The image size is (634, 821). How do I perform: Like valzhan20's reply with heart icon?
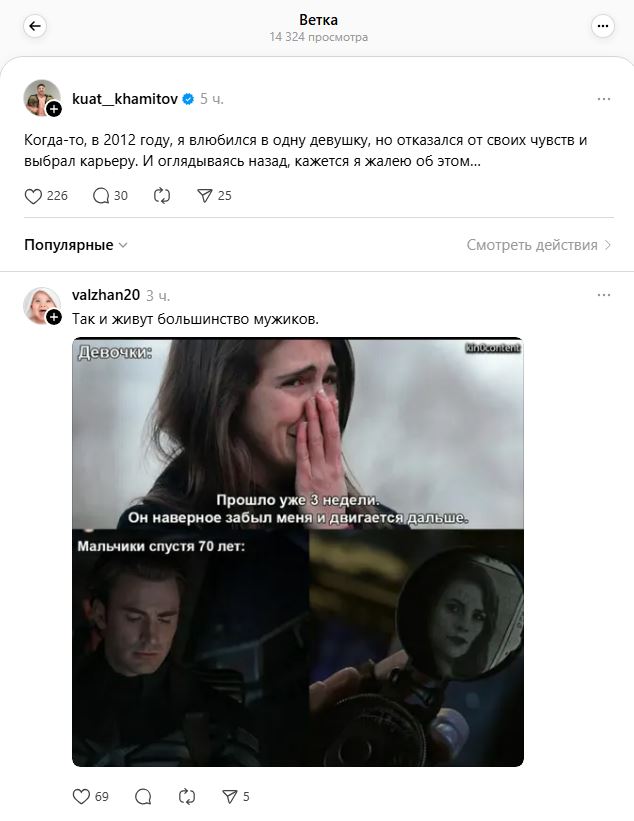(81, 796)
